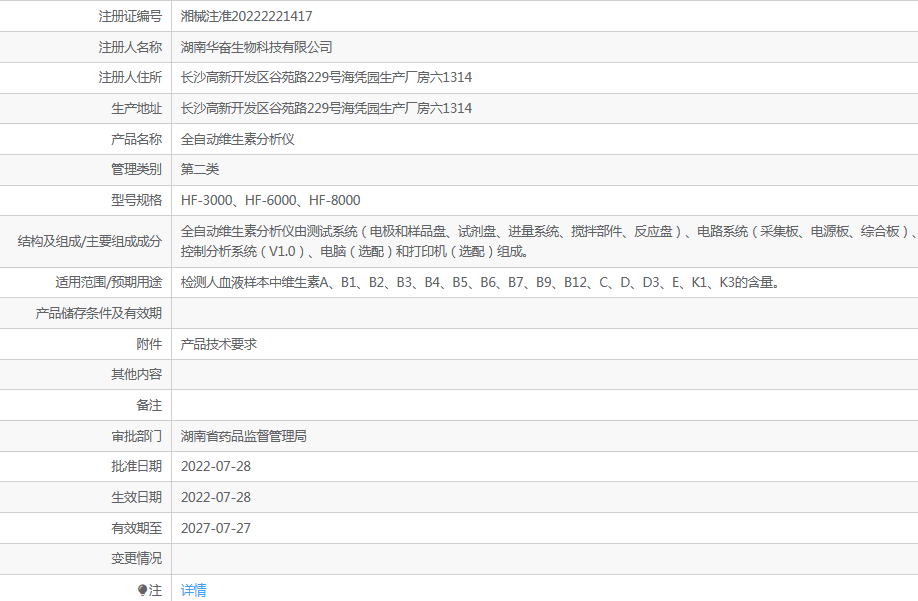The width and height of the screenshot is (918, 601).
Task: Click the 注册人名称 label
Action: [130, 47]
